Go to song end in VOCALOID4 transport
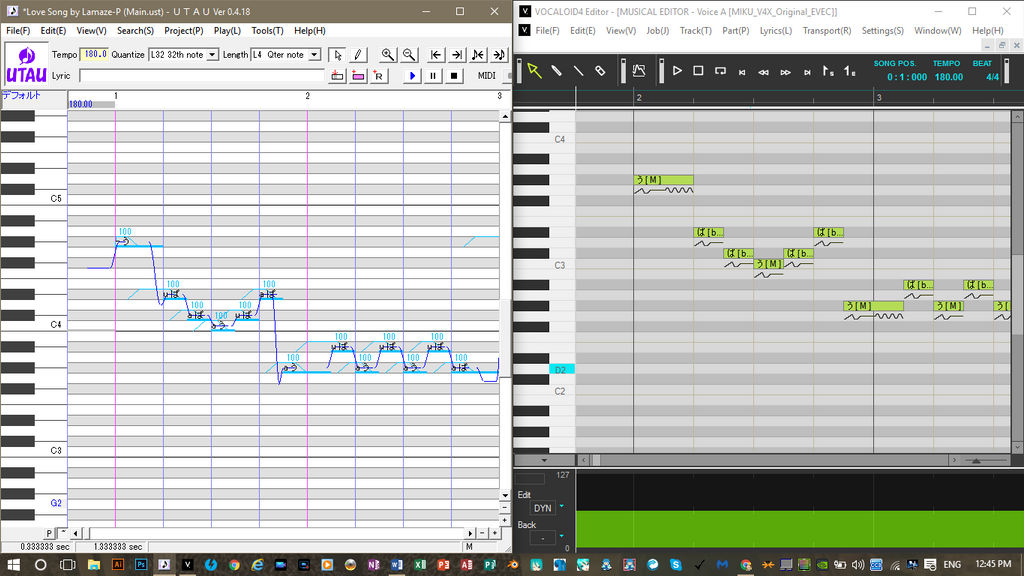Viewport: 1024px width, 576px height. click(807, 72)
